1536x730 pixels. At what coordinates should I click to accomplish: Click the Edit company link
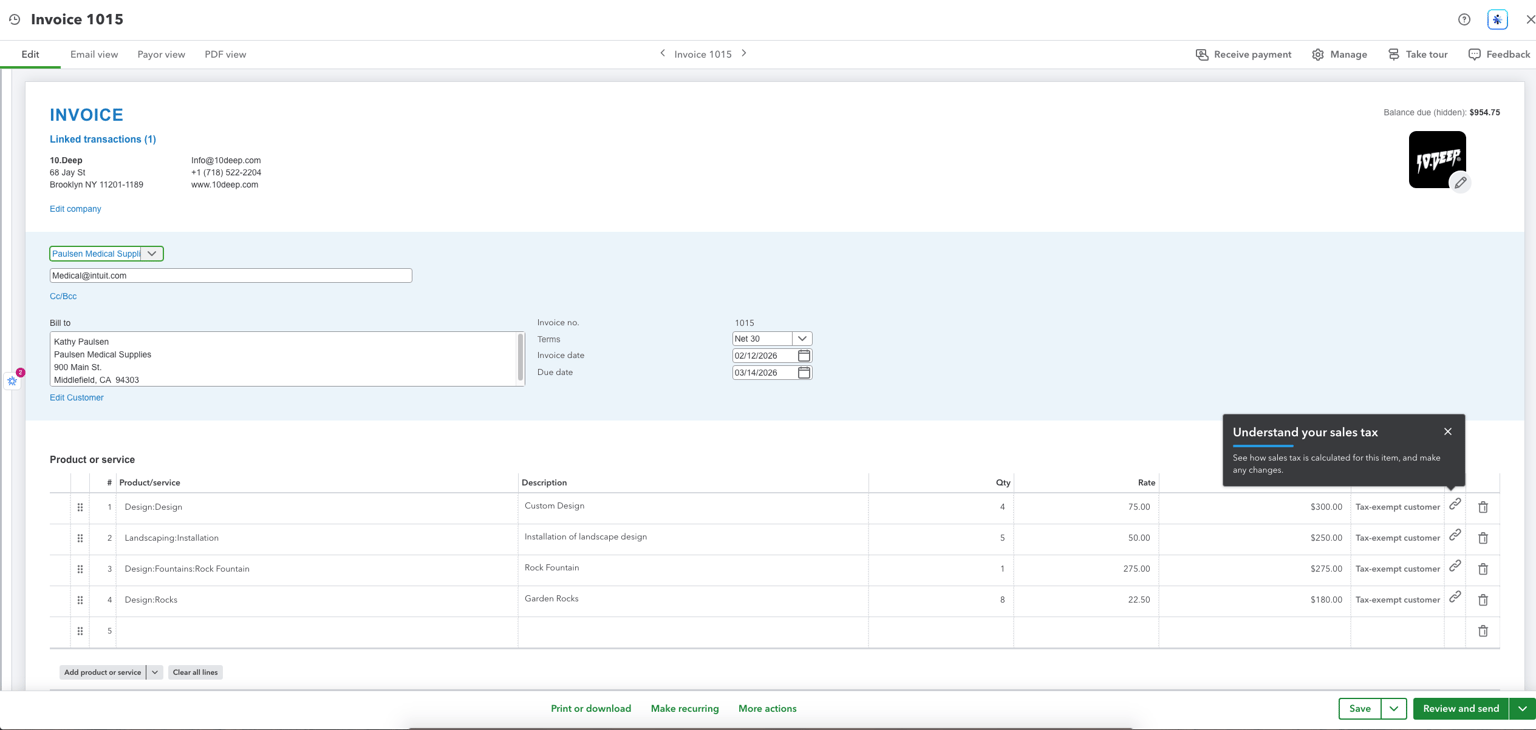(x=75, y=209)
